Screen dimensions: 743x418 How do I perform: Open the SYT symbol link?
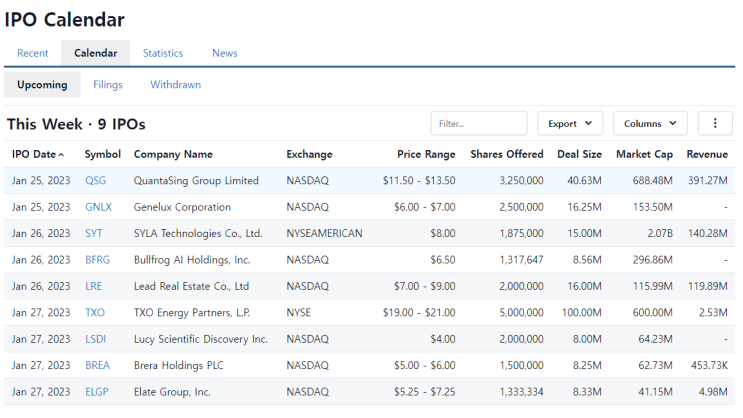(x=93, y=233)
